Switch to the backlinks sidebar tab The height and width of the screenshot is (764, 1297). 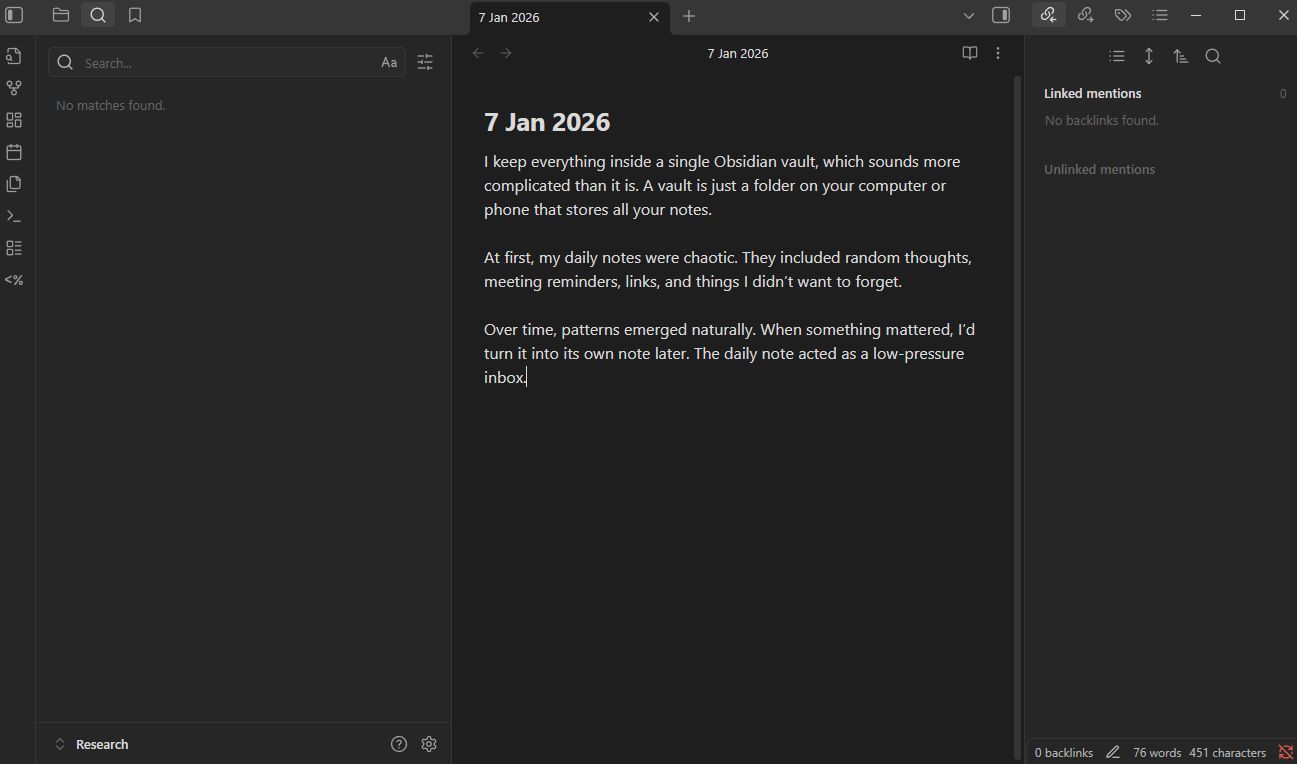pyautogui.click(x=1048, y=15)
